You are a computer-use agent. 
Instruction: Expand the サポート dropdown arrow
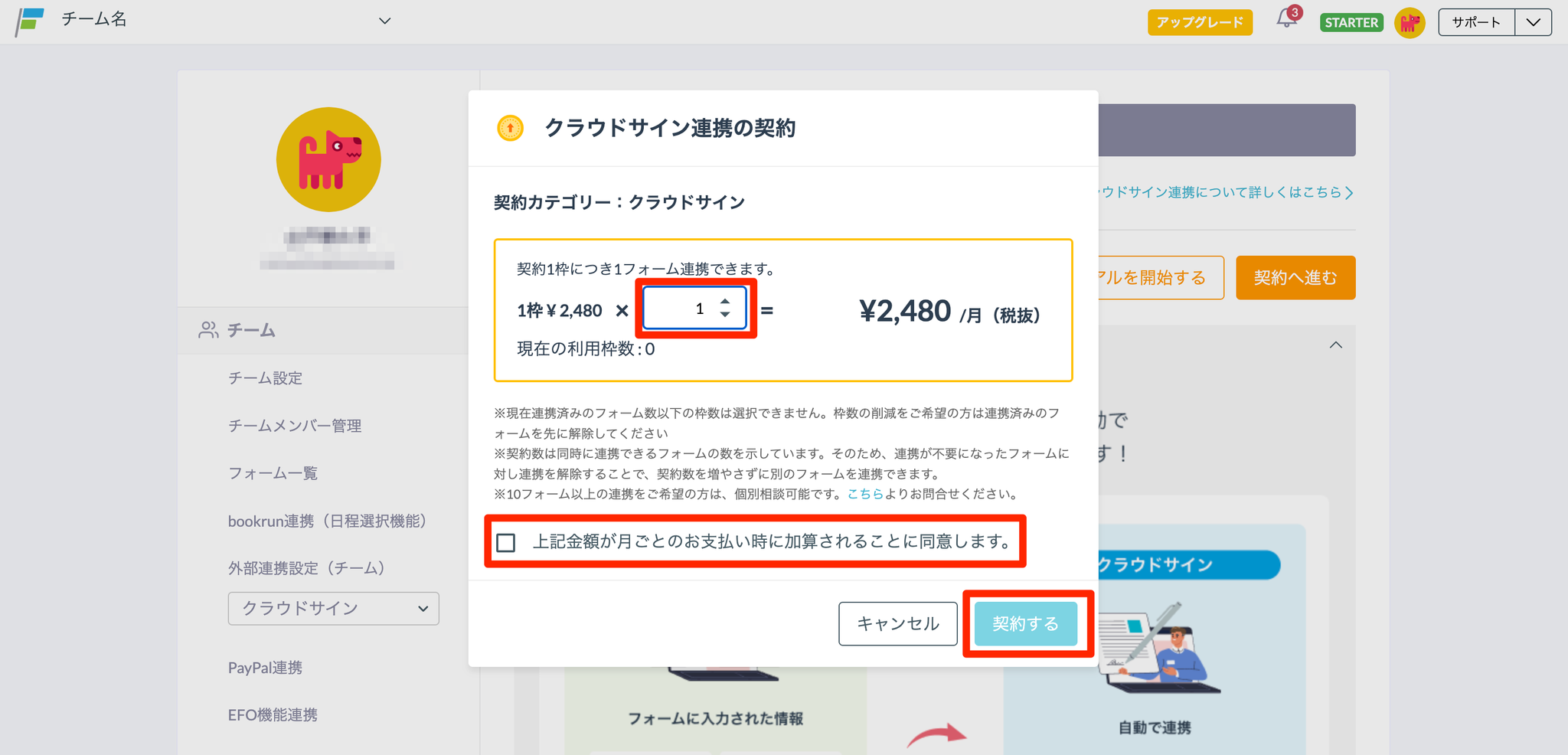tap(1533, 22)
